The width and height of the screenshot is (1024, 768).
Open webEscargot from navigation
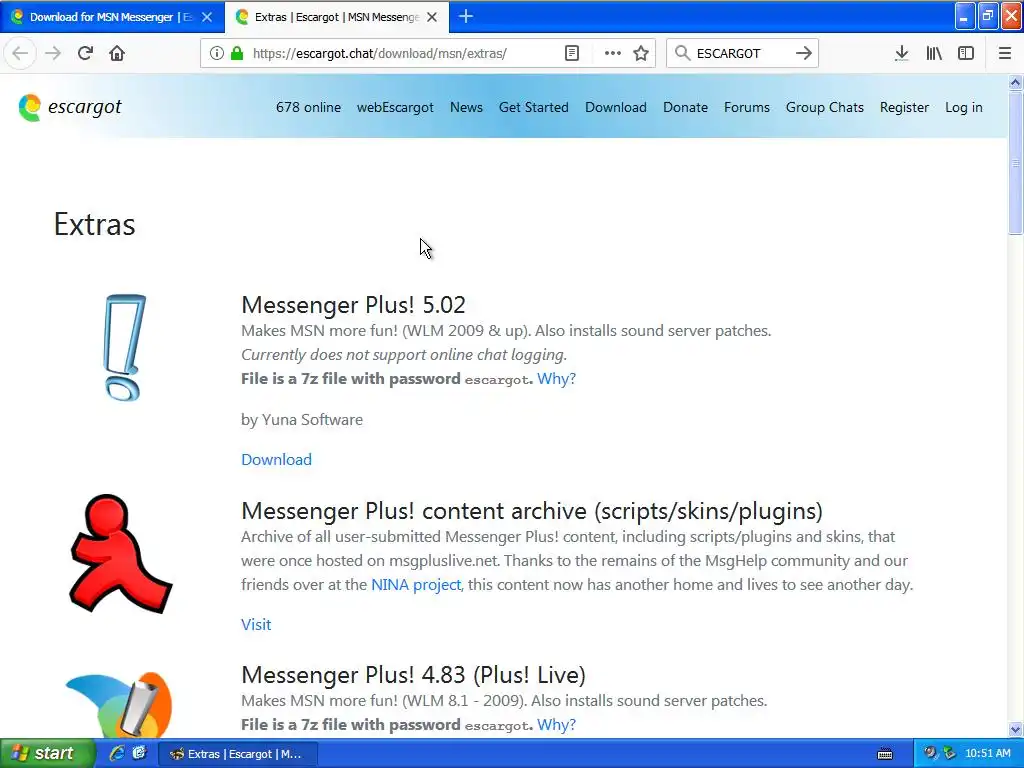click(395, 107)
